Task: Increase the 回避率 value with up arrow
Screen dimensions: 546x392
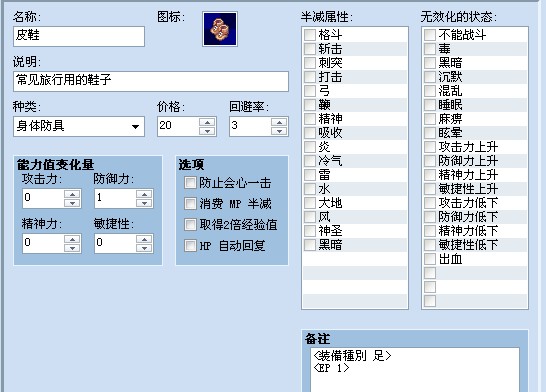Action: (x=279, y=122)
